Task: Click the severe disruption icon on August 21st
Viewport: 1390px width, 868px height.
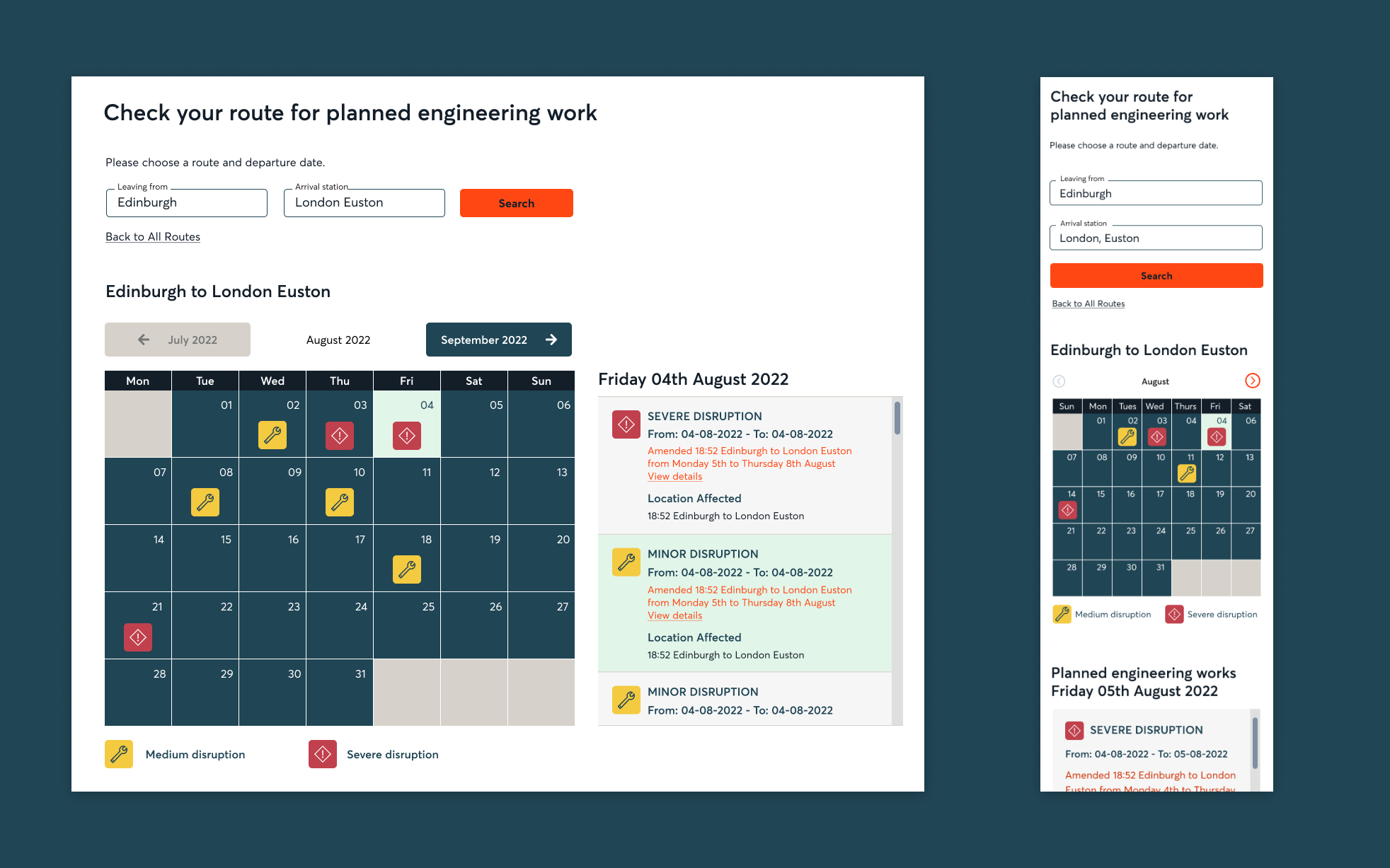Action: 137,636
